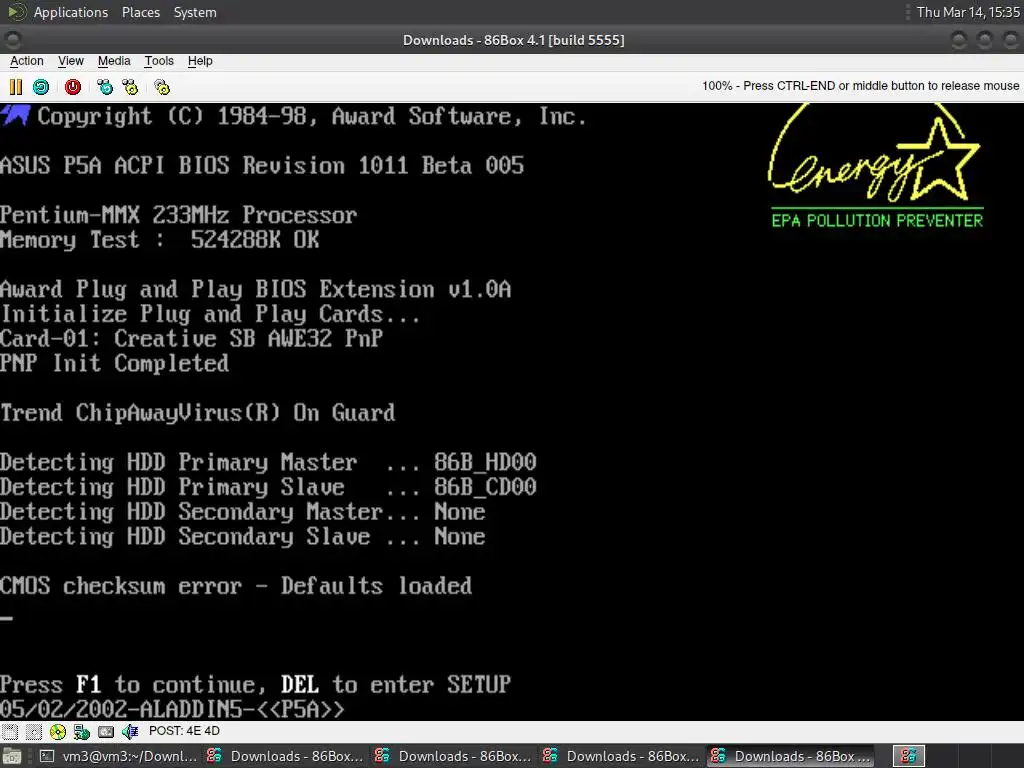
Task: Hard reset the machine with the teal circular arrow
Action: point(41,87)
